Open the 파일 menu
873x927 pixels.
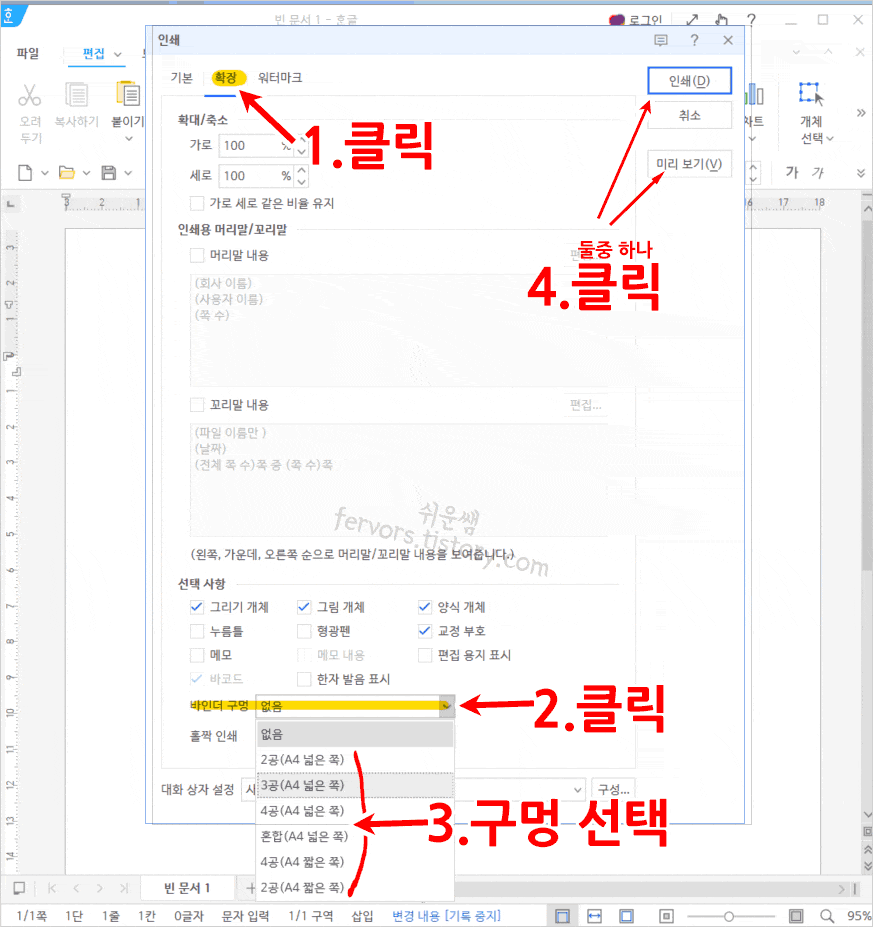[x=26, y=54]
